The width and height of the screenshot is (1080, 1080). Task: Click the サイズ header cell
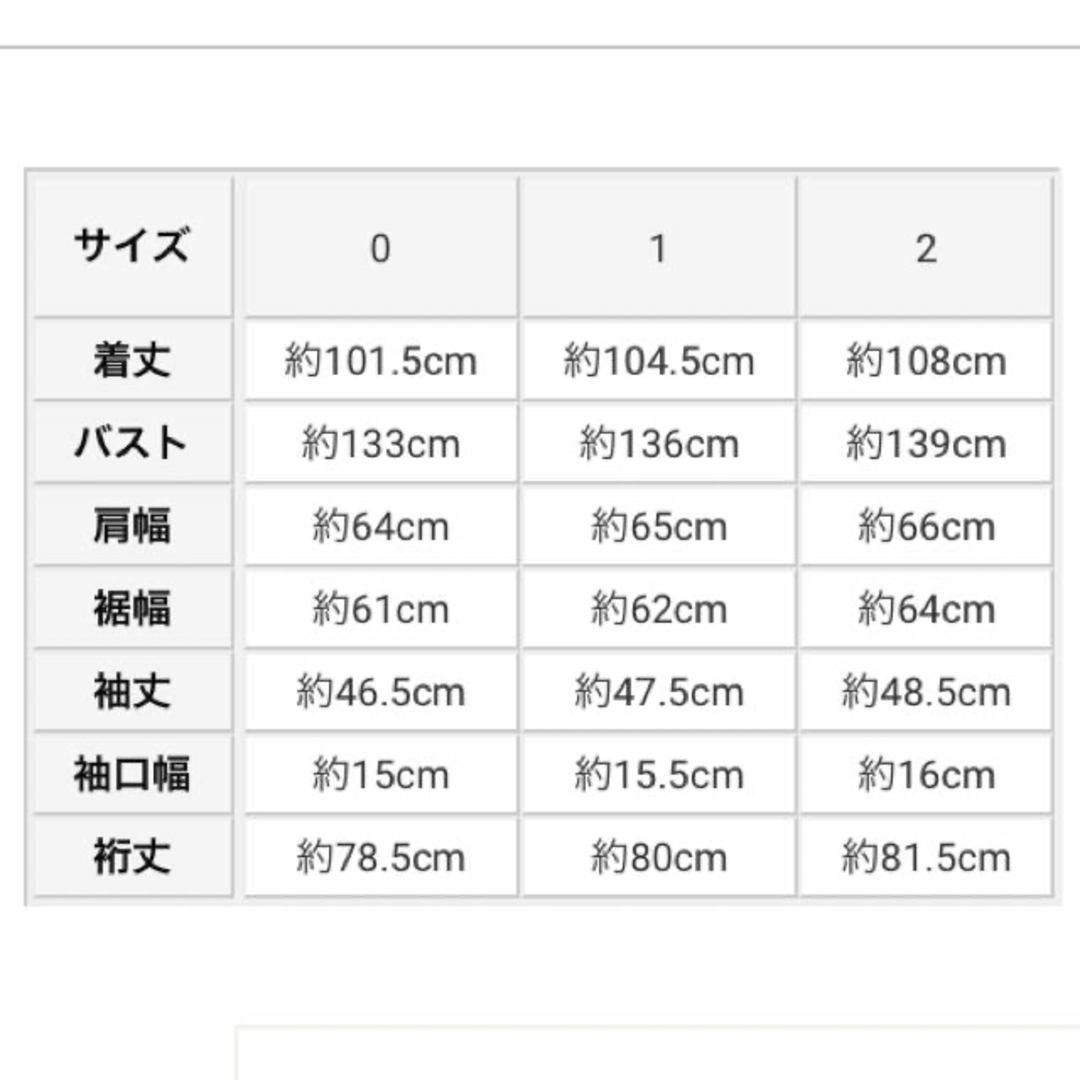pyautogui.click(x=131, y=246)
